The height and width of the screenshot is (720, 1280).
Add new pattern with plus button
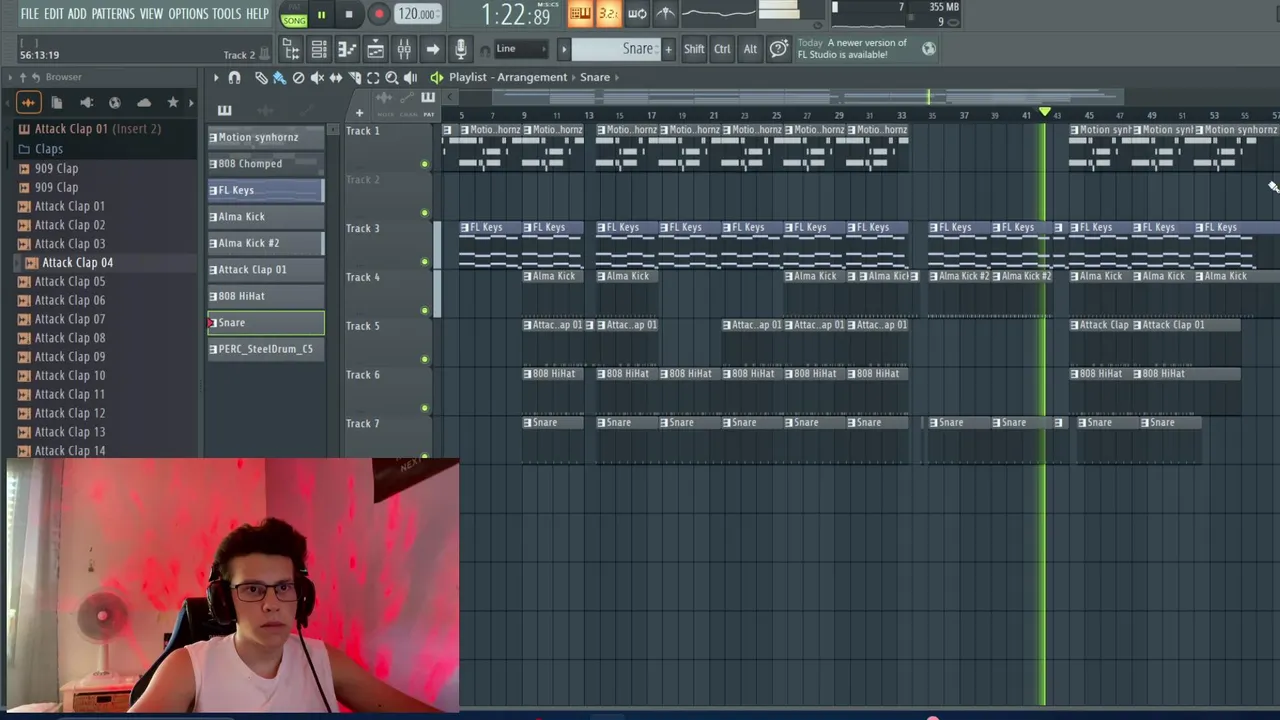point(668,48)
